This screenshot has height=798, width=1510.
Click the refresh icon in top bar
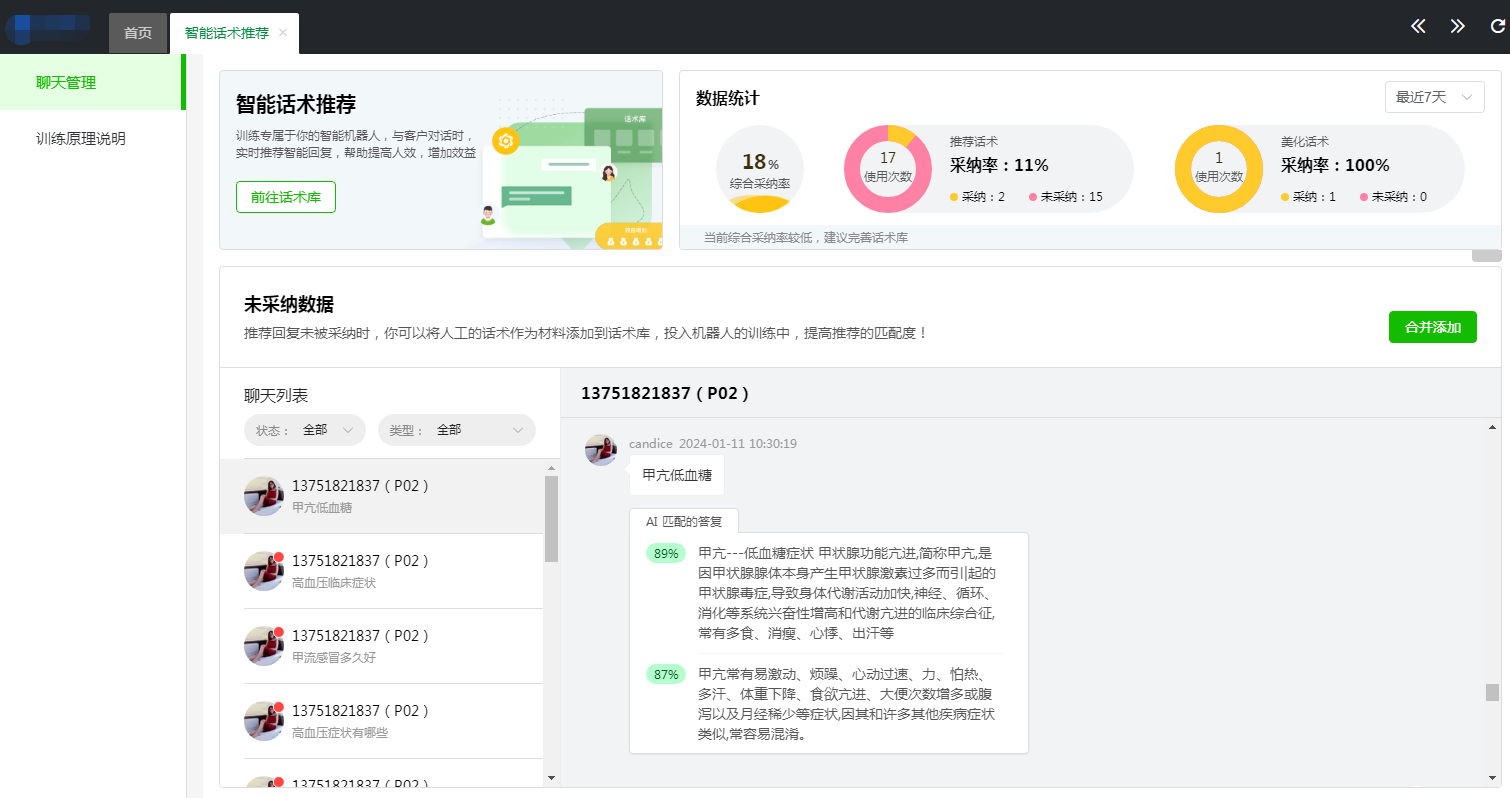click(x=1497, y=26)
